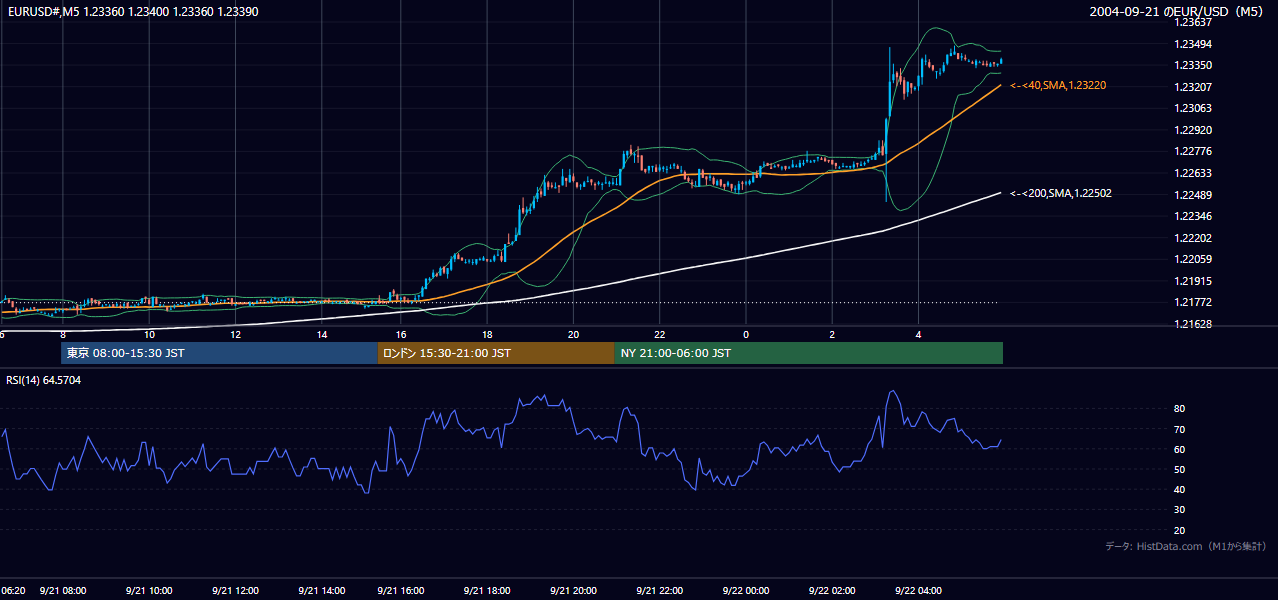Click the 9/21 18:00 time label
The image size is (1278, 600).
click(x=486, y=590)
